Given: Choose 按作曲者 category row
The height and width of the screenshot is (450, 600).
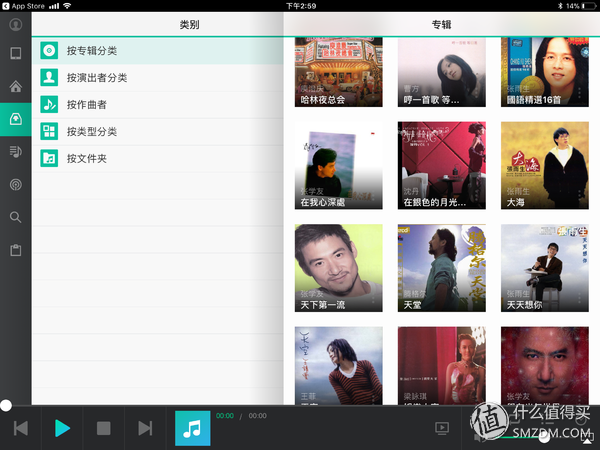Looking at the screenshot, I should click(x=158, y=104).
